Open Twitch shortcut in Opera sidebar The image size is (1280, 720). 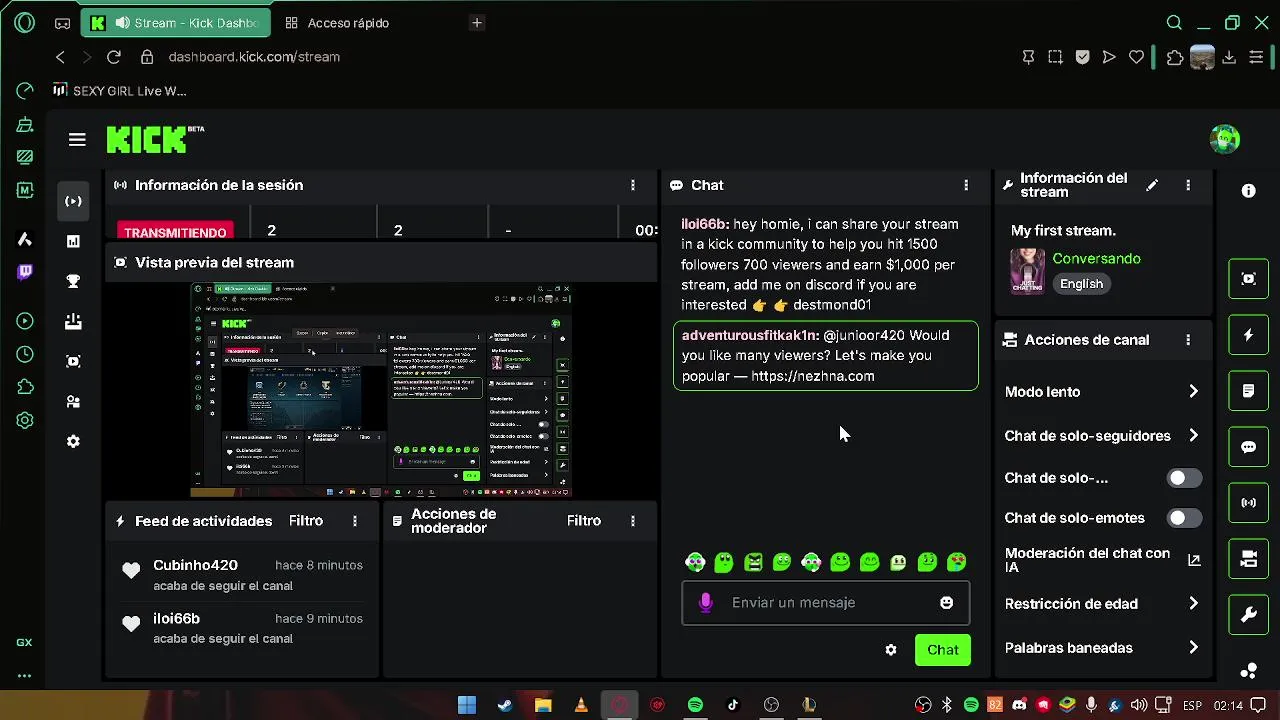(25, 271)
